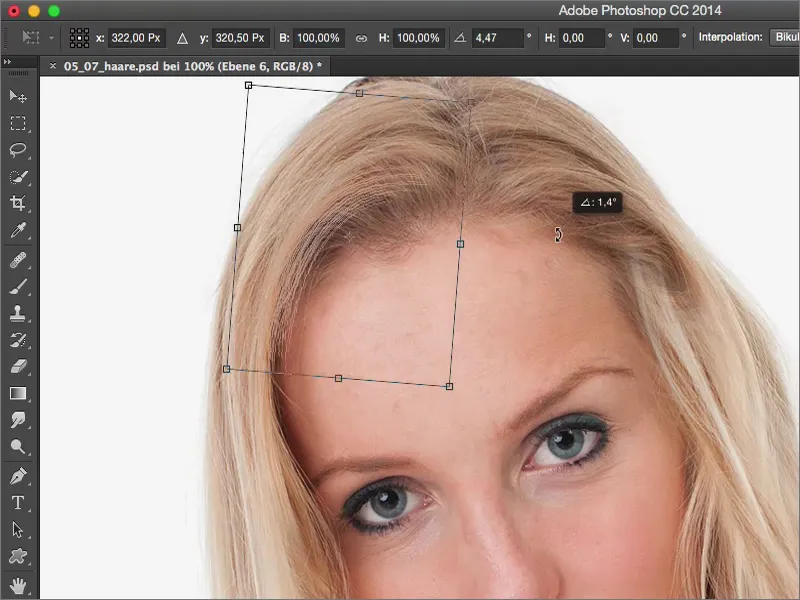800x600 pixels.
Task: Select the Eraser tool
Action: point(18,366)
